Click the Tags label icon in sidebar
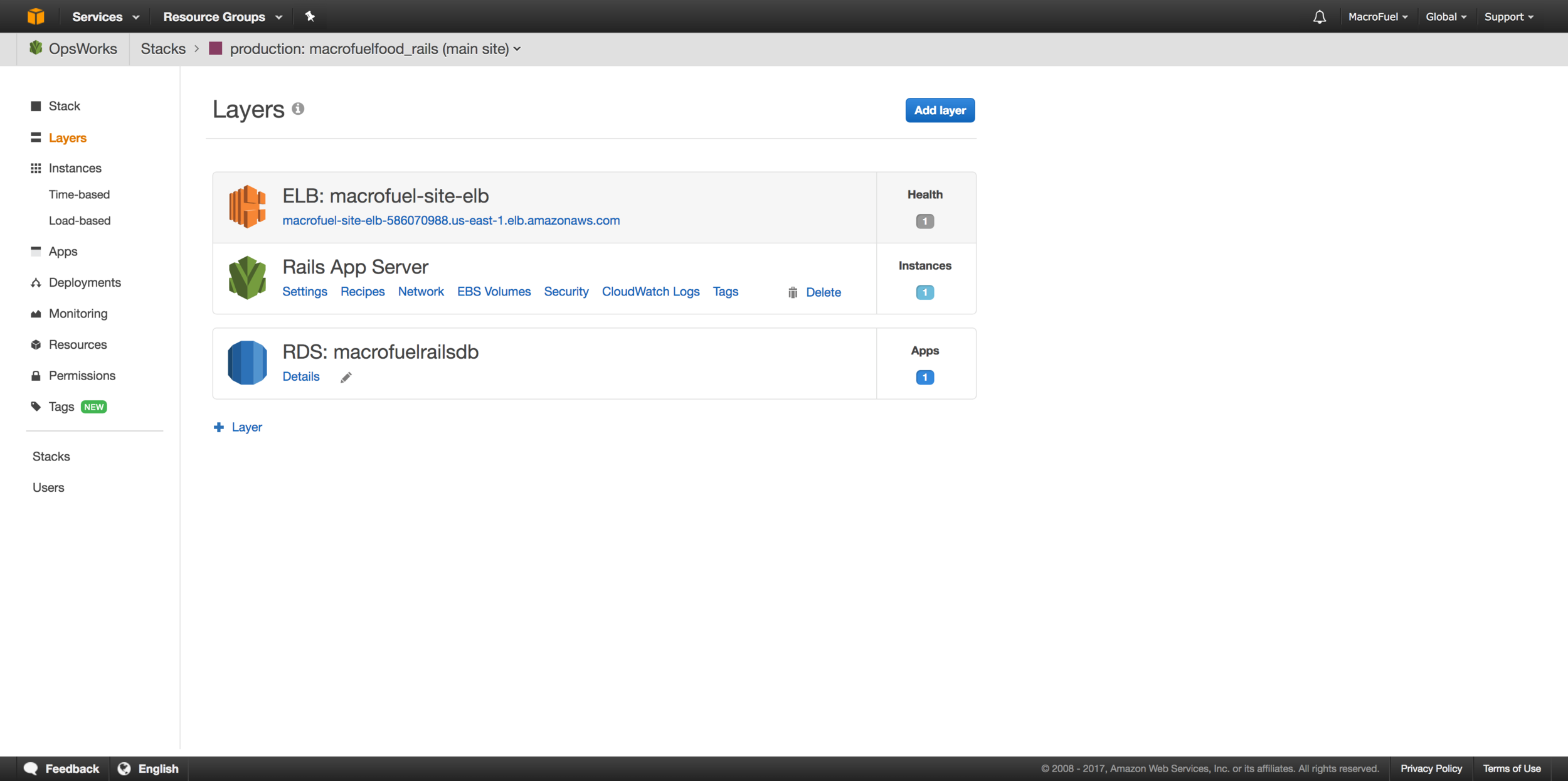This screenshot has height=781, width=1568. pos(36,406)
